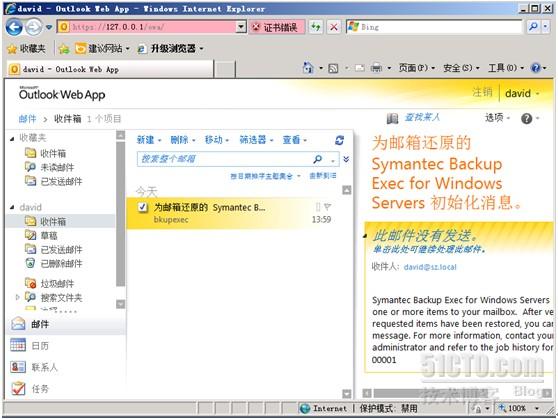Screen dimensions: 558x419
Task: Click the 证书错误 certificate error button
Action: pos(277,27)
